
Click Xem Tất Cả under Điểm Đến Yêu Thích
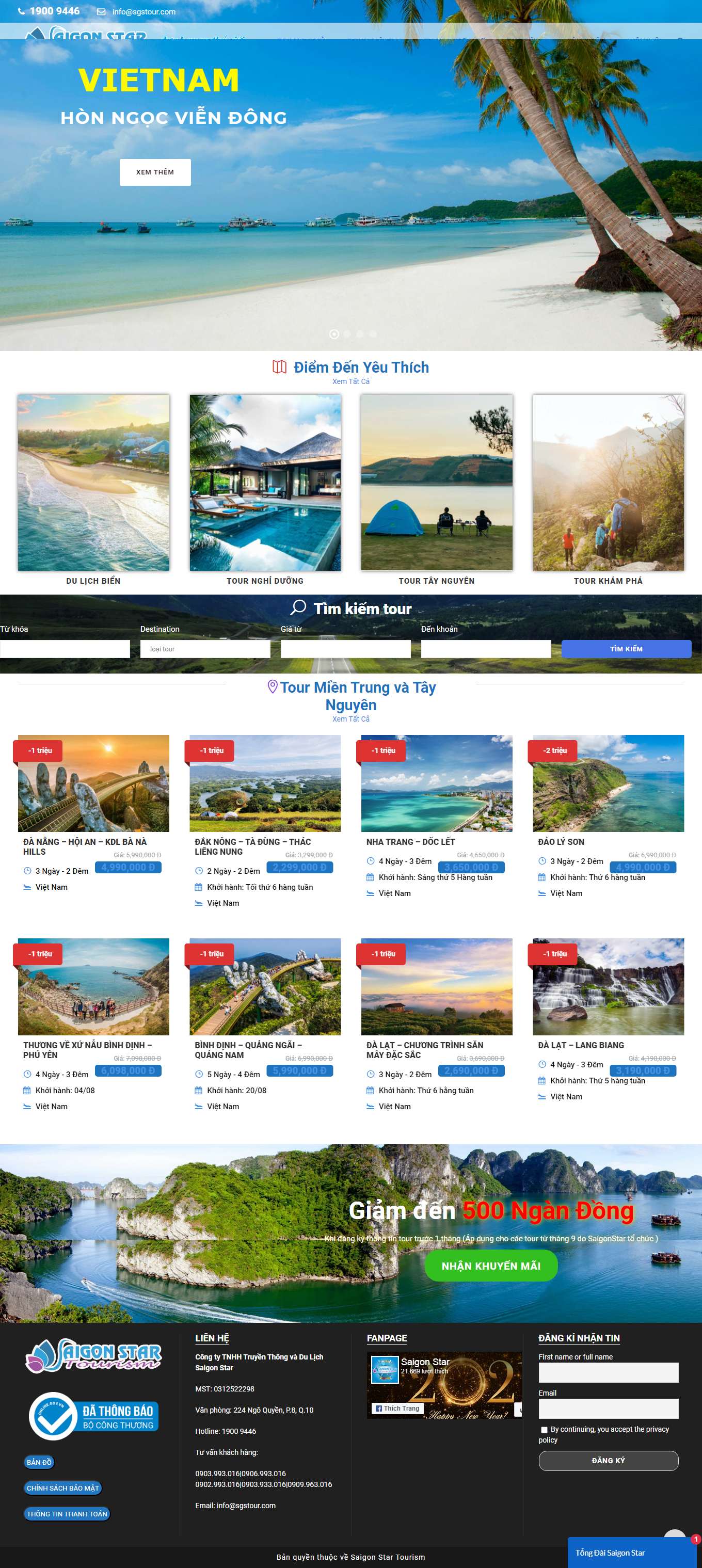click(350, 381)
